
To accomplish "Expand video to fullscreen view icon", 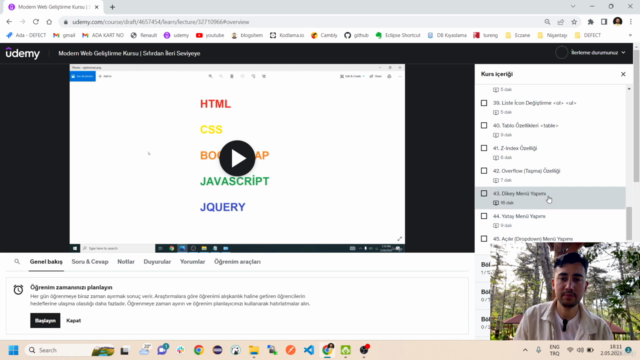I will [x=400, y=239].
